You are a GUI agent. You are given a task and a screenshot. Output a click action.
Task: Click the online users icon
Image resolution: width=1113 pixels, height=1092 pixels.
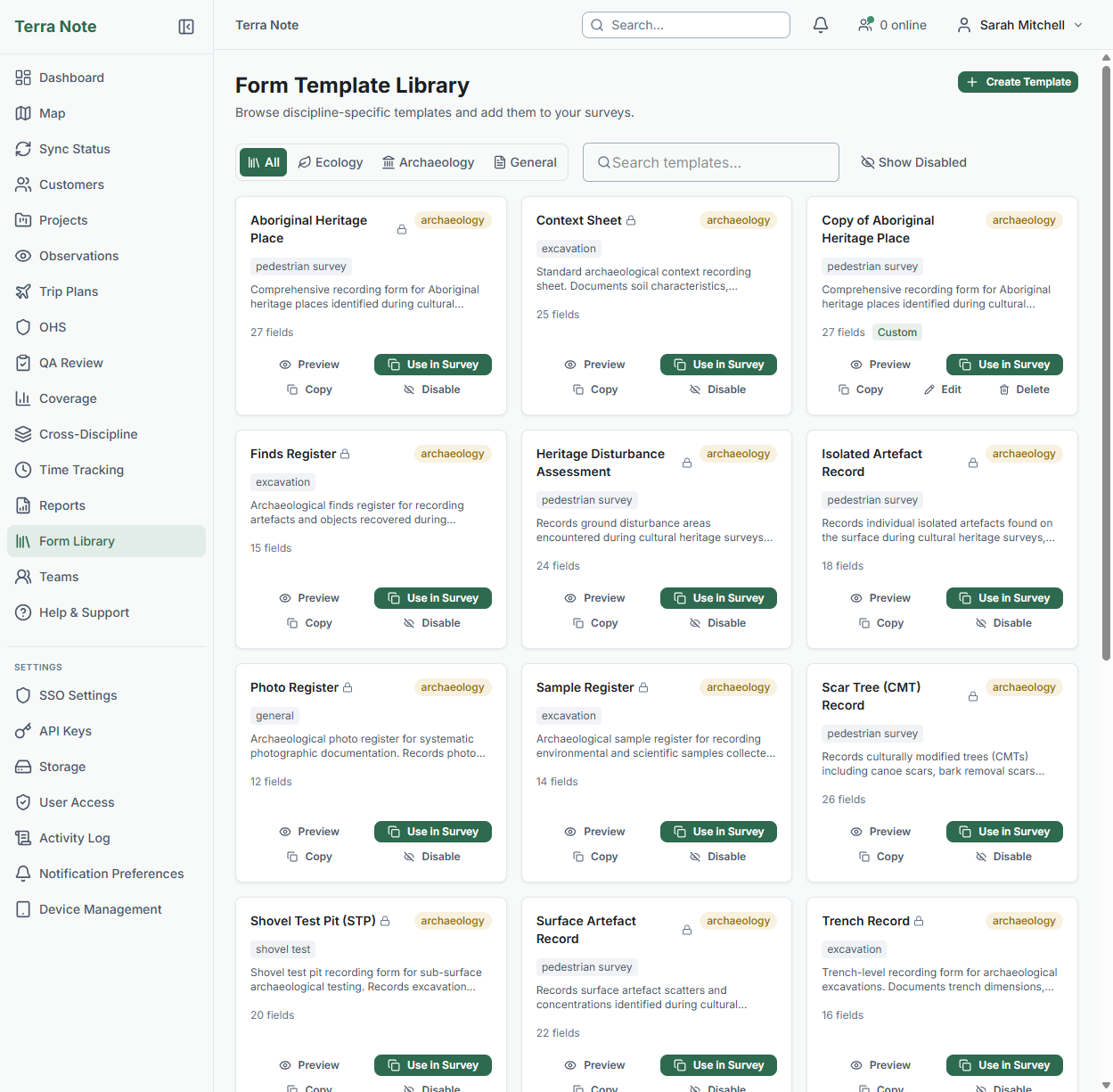tap(865, 25)
